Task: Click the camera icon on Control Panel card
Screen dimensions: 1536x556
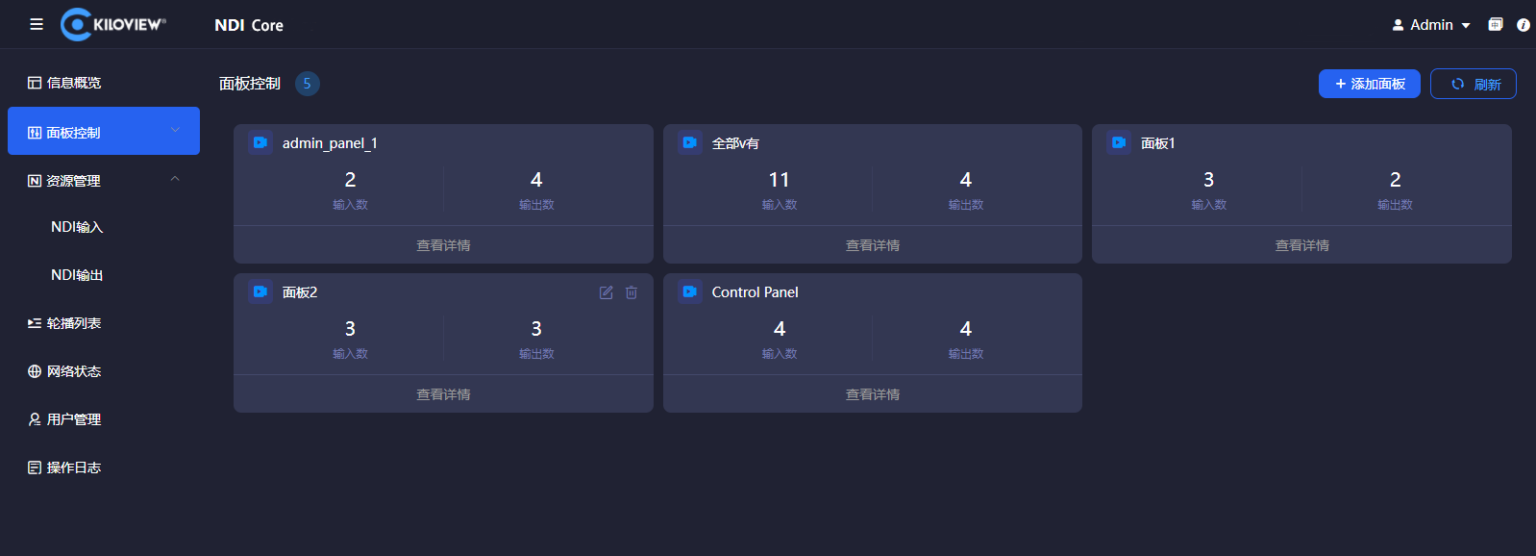Action: point(689,292)
